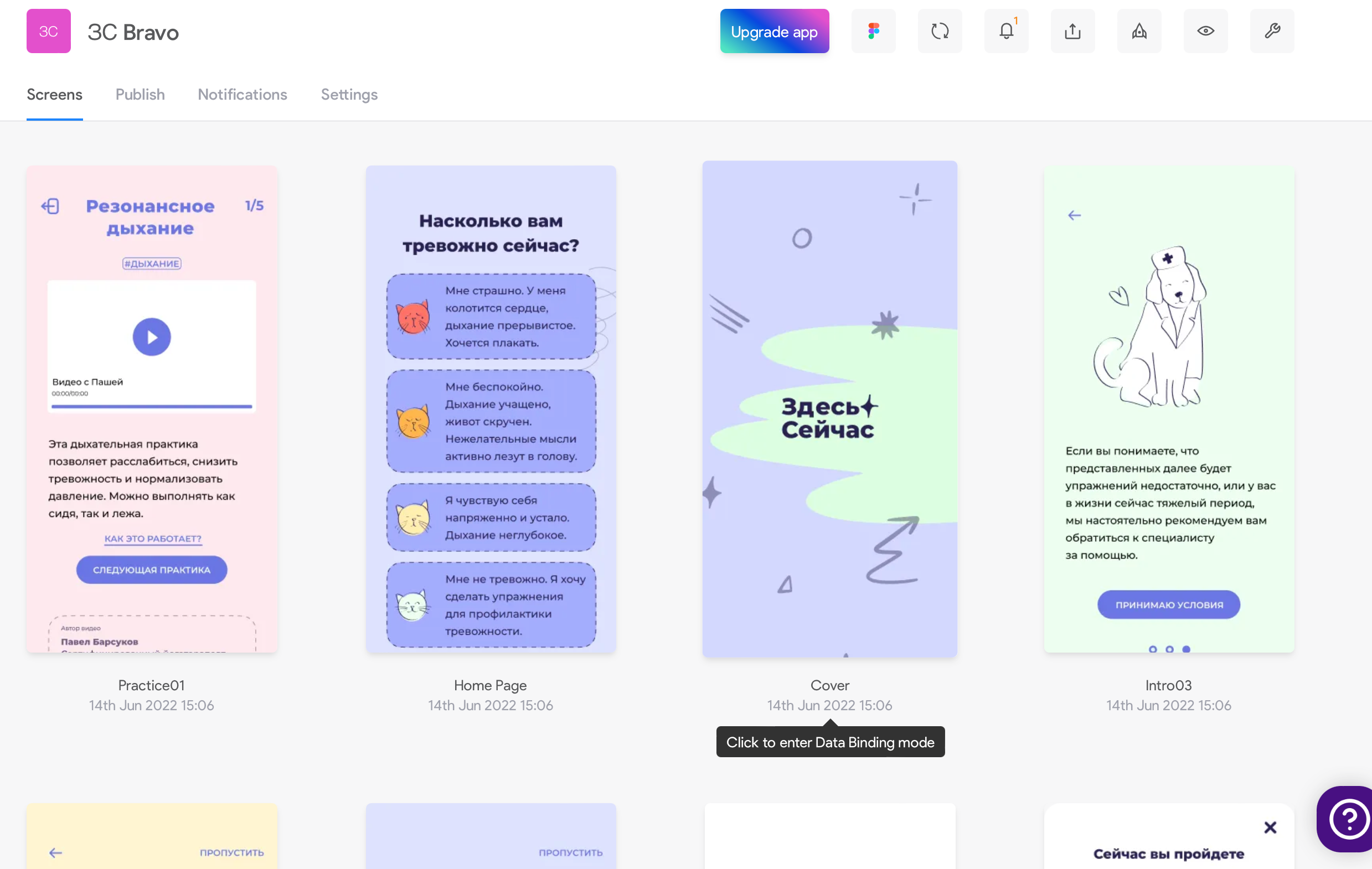Viewport: 1372px width, 869px height.
Task: Click the X close icon on bottom-right card
Action: tap(1270, 827)
